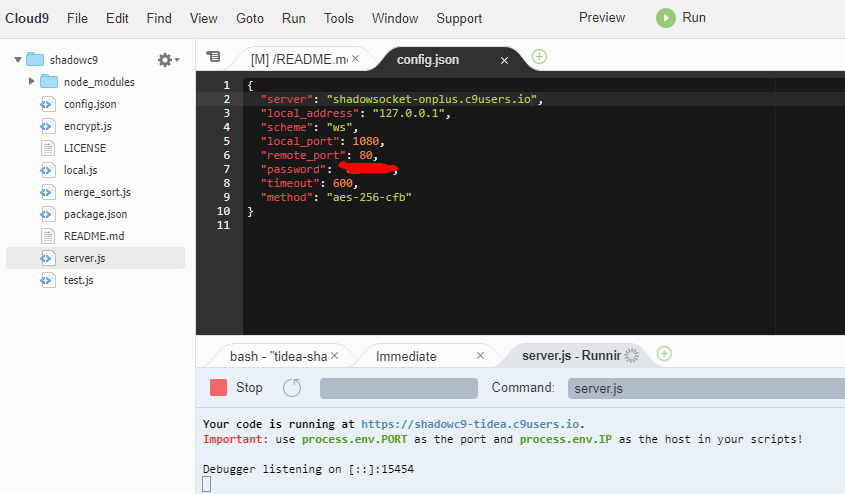This screenshot has height=494, width=845.
Task: Open the Tools menu
Action: tap(338, 18)
